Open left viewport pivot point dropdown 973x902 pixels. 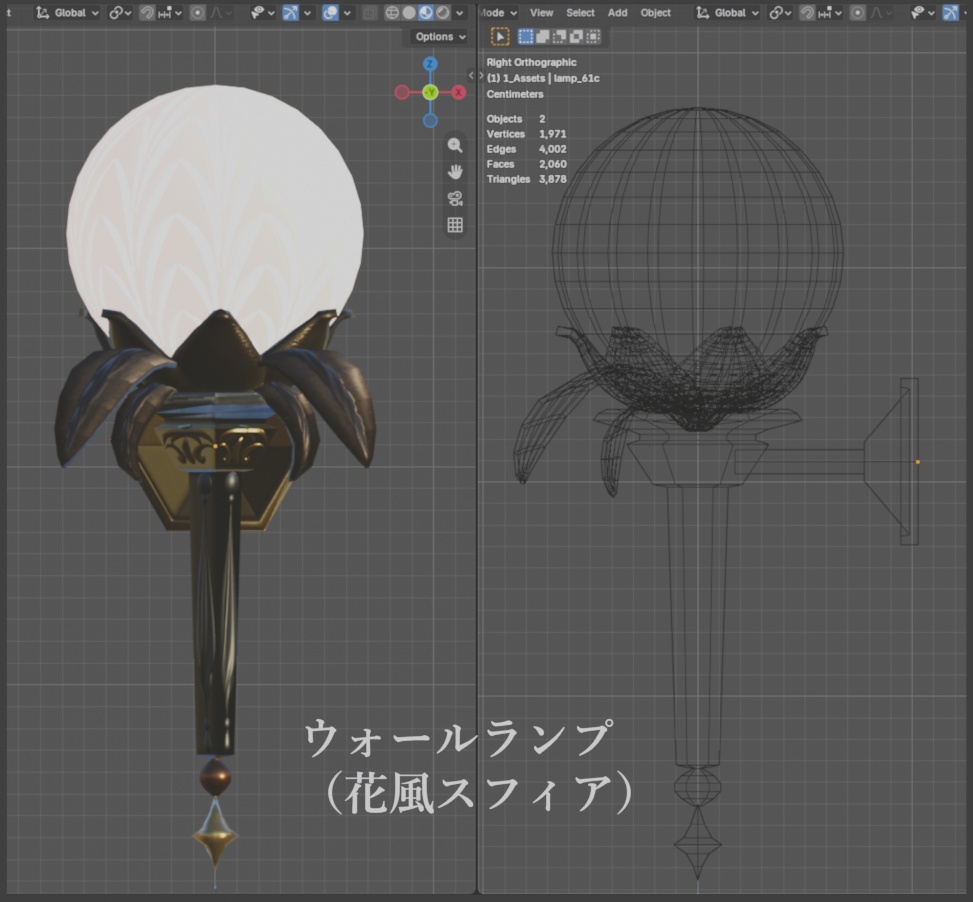120,12
